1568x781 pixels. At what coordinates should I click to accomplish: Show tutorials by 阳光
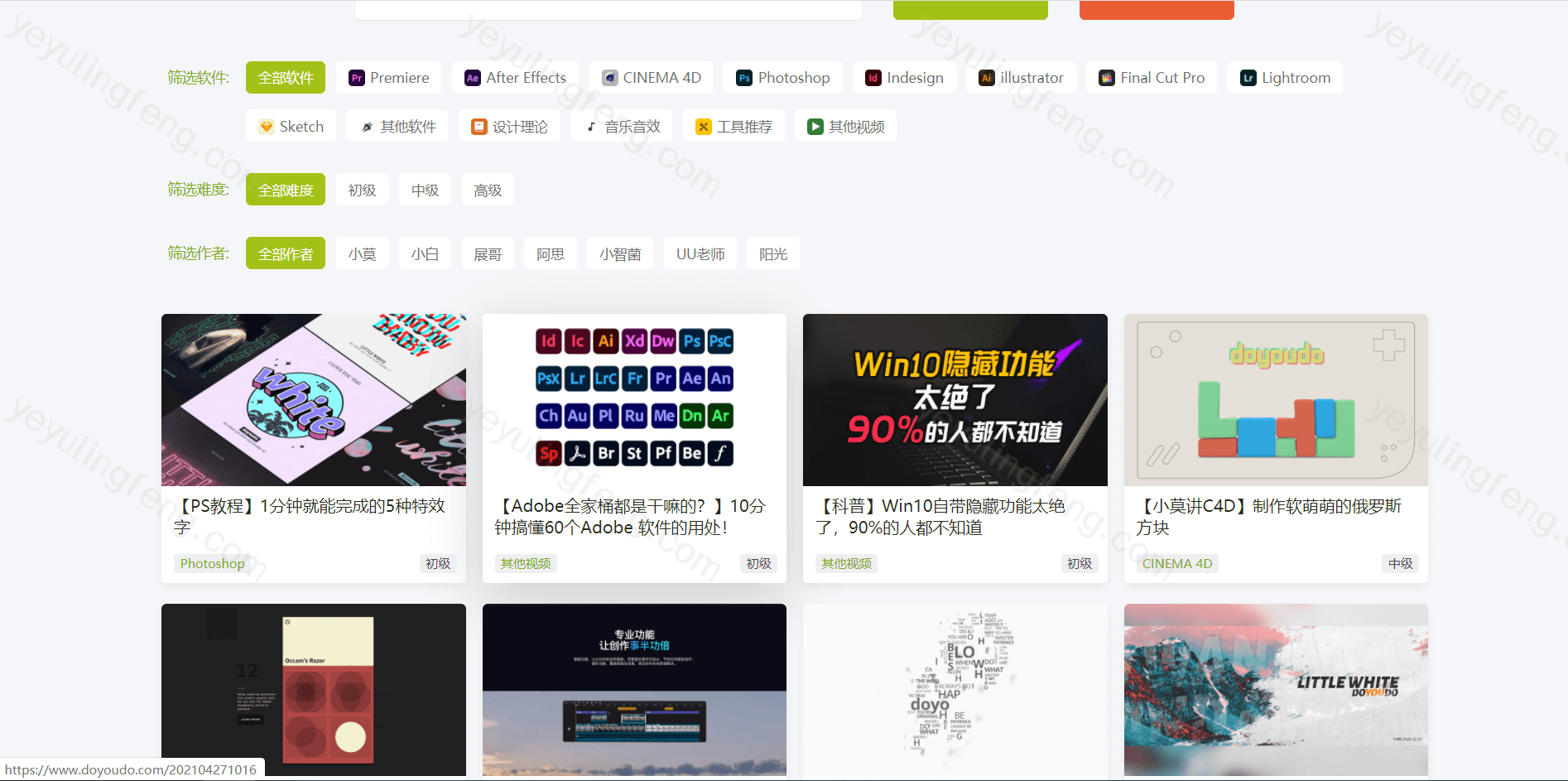(x=773, y=253)
